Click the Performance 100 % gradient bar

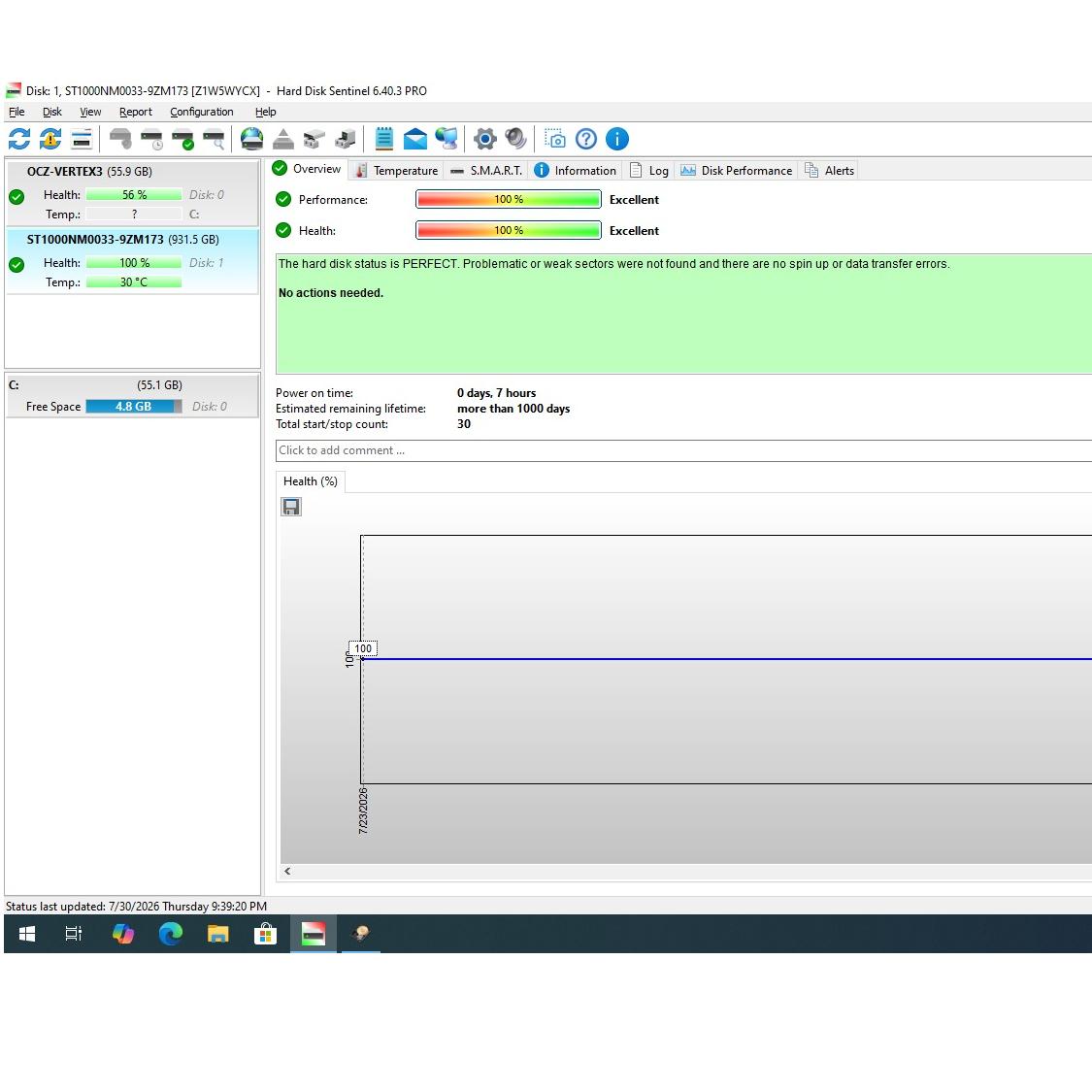point(509,199)
